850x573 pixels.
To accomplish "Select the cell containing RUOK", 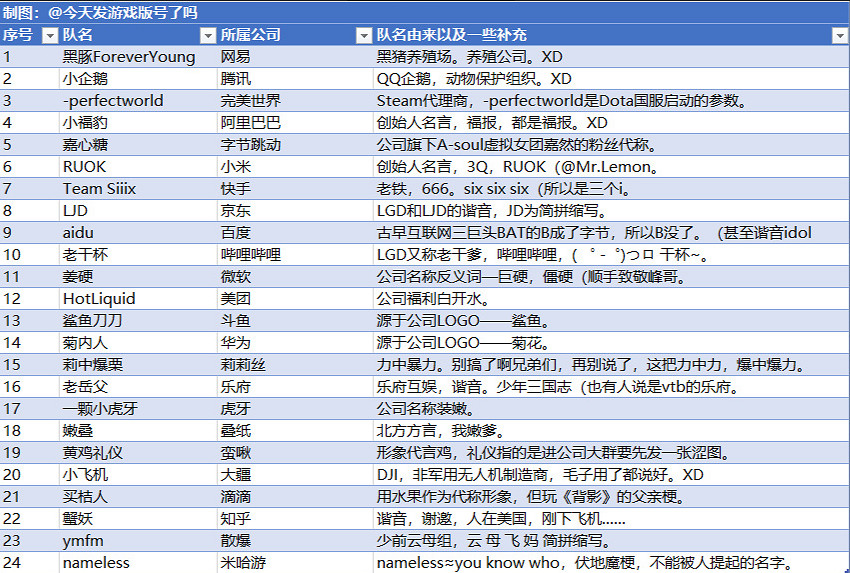I will [x=84, y=167].
